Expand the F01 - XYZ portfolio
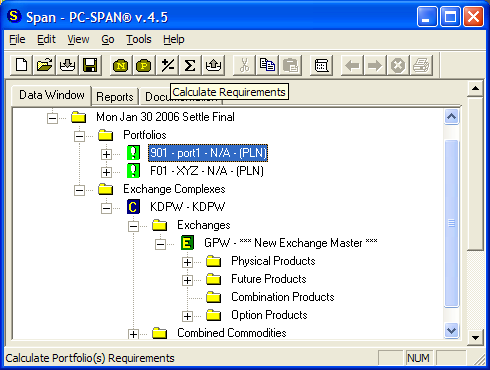The image size is (490, 370). pos(106,172)
